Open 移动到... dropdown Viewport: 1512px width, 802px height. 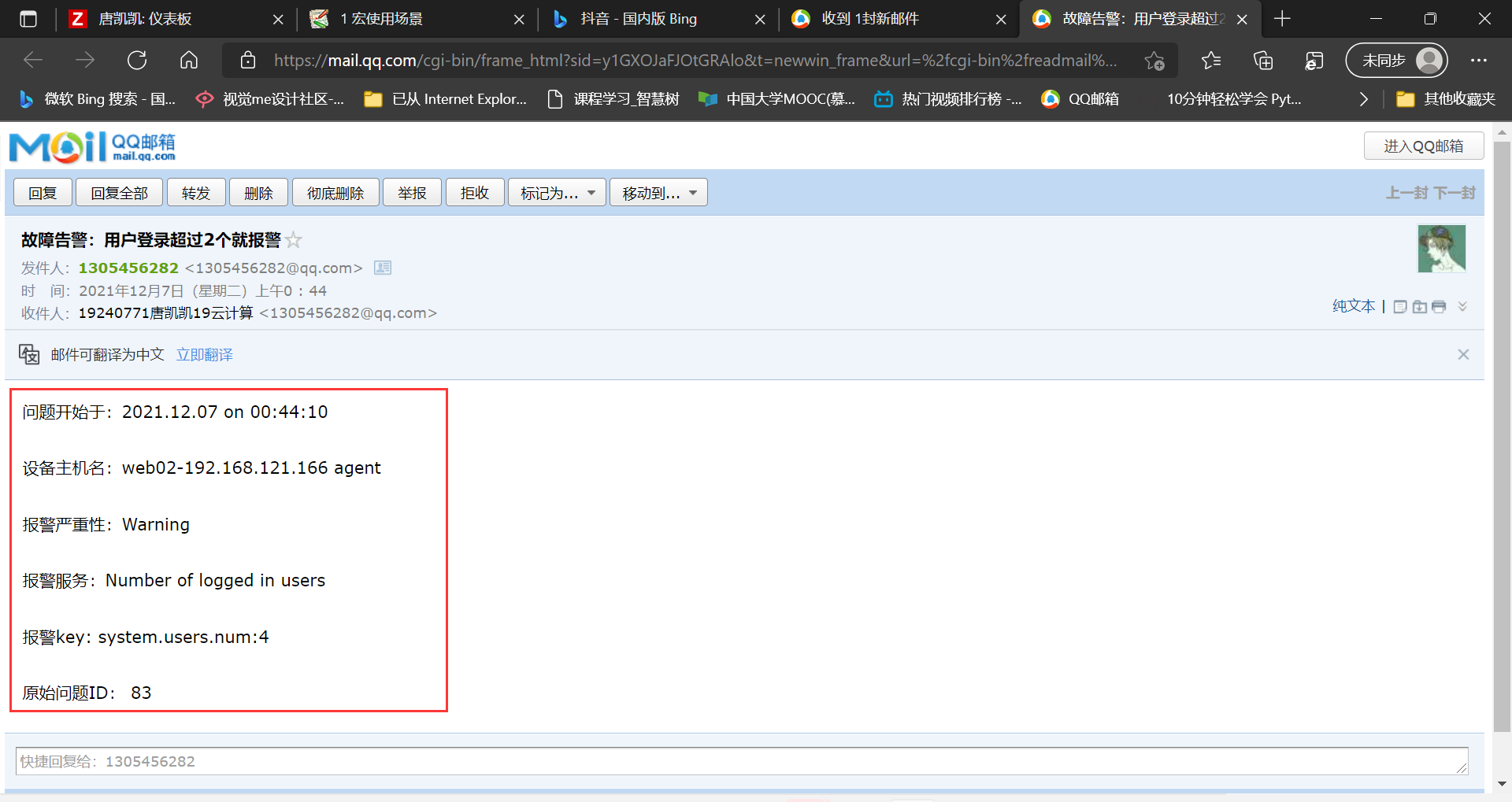pos(658,193)
